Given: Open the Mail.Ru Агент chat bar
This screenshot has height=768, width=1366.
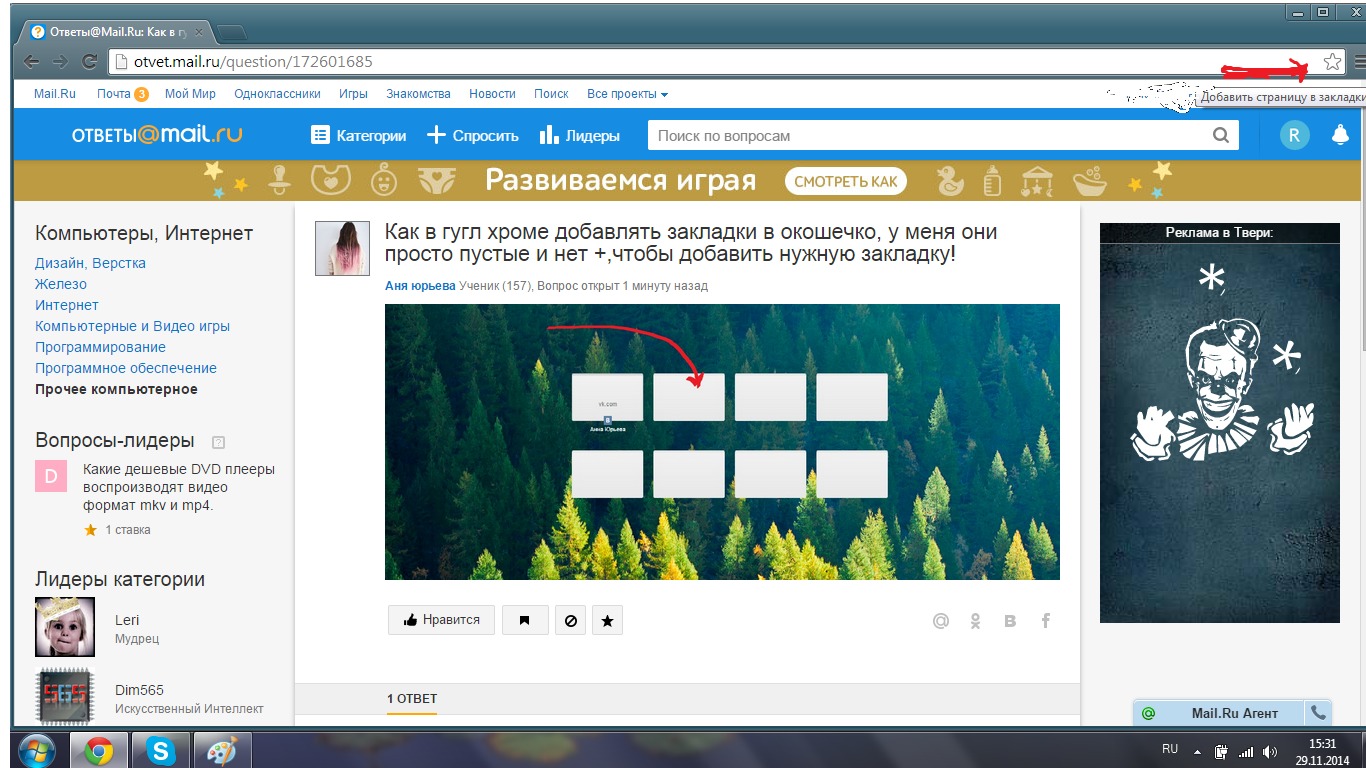Looking at the screenshot, I should tap(1219, 713).
